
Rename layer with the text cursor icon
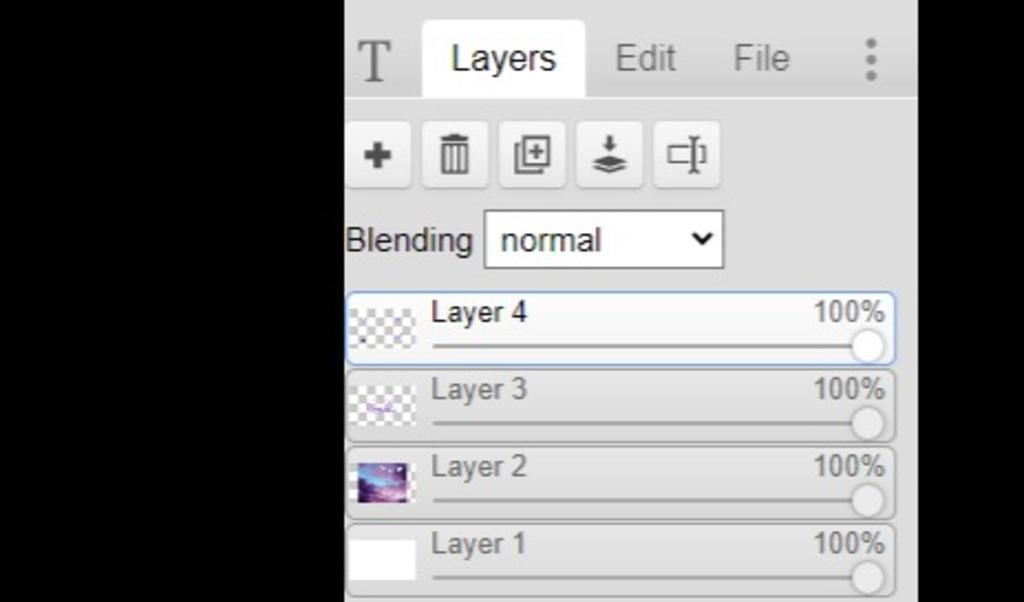686,155
